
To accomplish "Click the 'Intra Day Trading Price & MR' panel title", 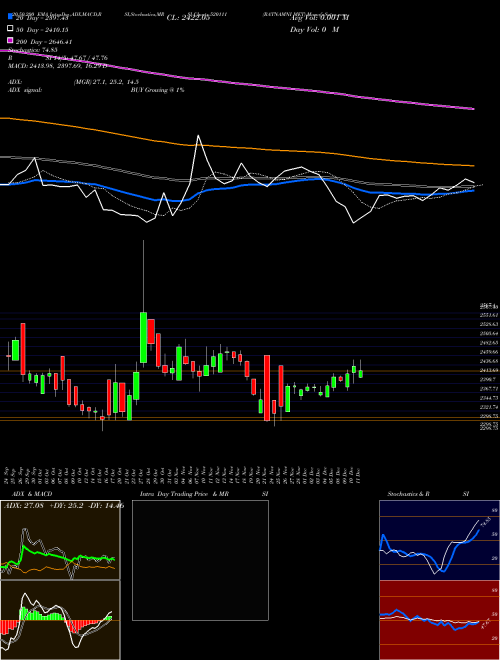I will click(184, 494).
